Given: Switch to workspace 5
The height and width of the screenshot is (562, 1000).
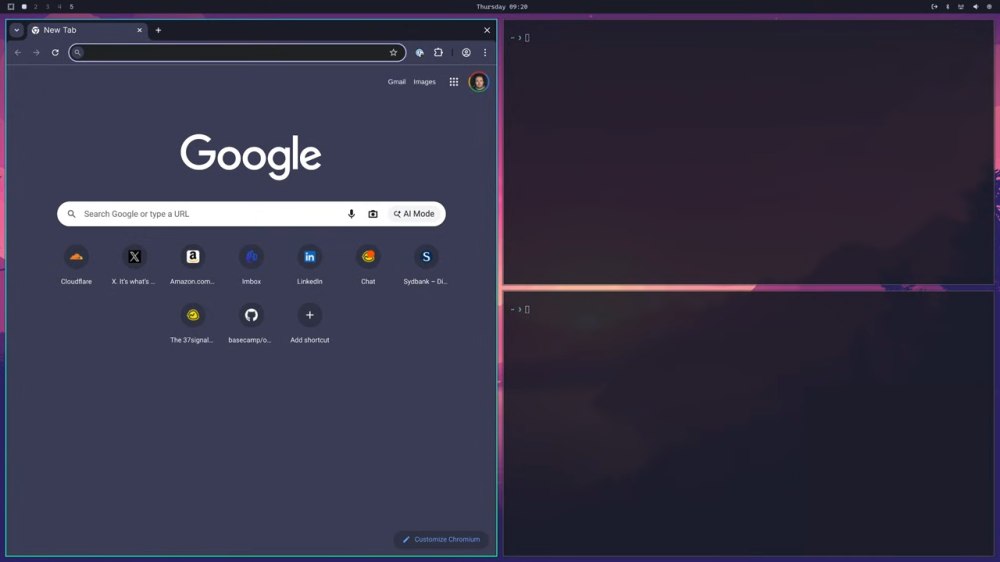Looking at the screenshot, I should 71,6.
